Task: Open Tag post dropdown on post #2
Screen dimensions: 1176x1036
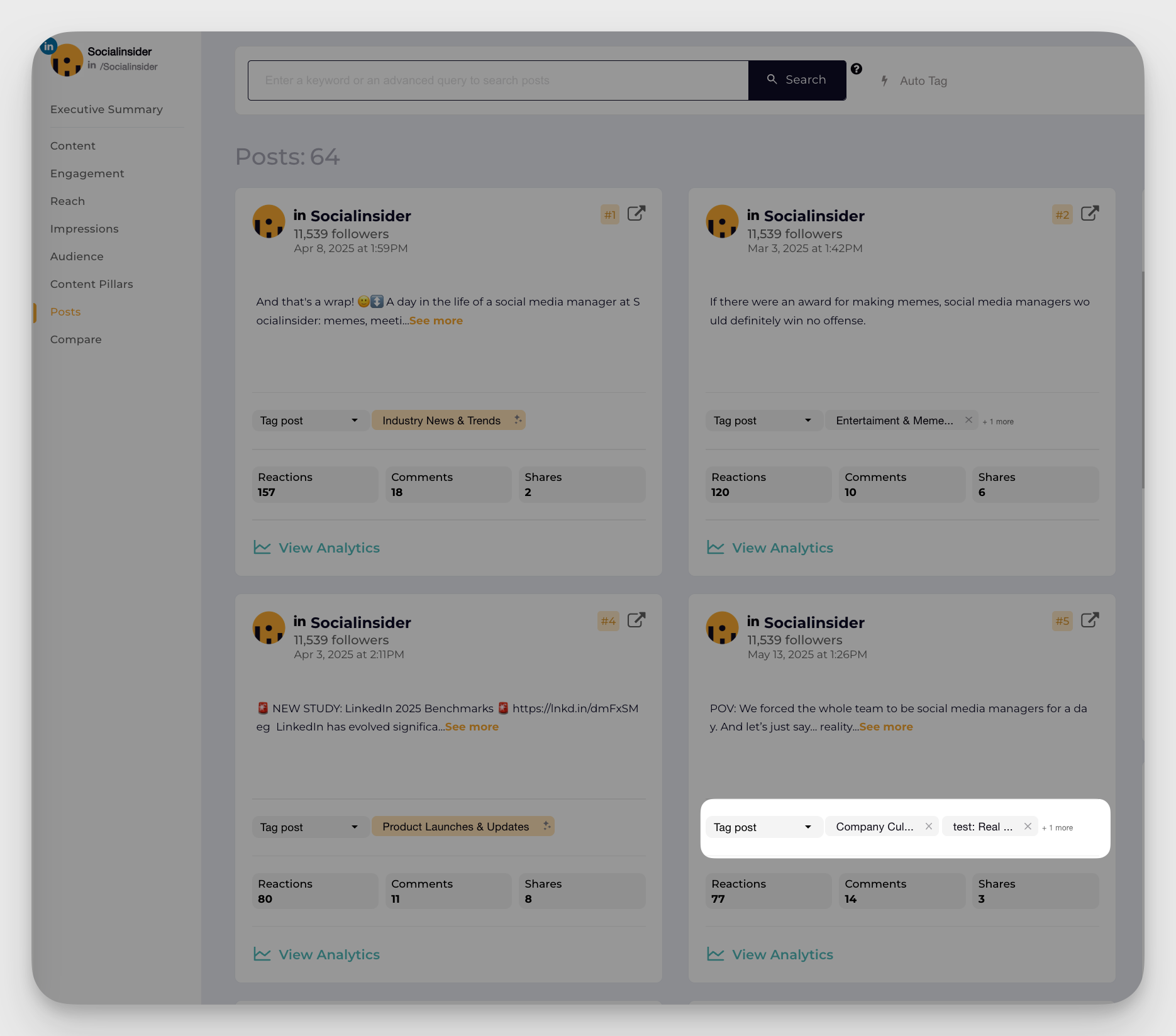Action: pyautogui.click(x=763, y=421)
